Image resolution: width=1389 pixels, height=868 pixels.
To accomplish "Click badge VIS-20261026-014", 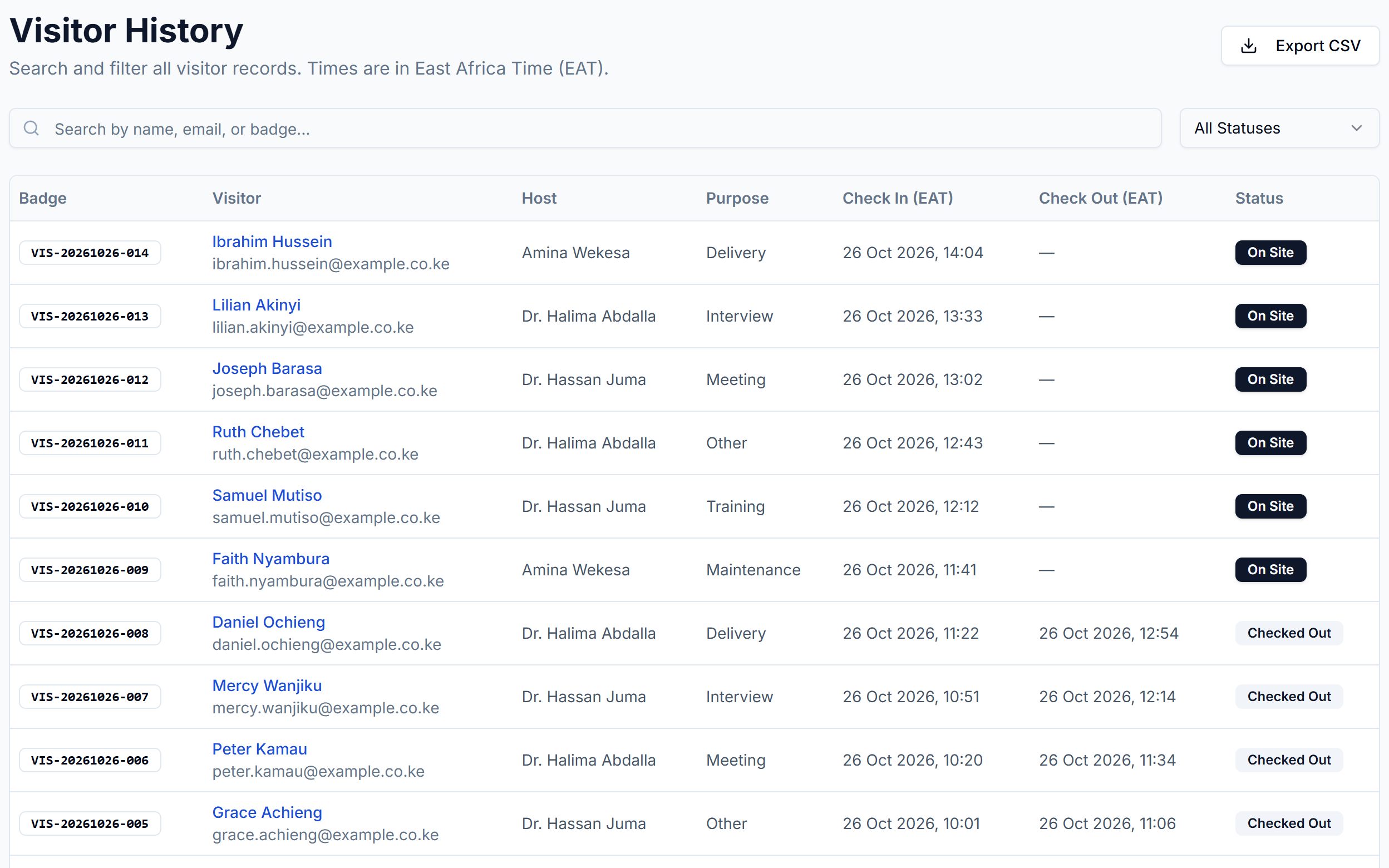I will coord(90,253).
